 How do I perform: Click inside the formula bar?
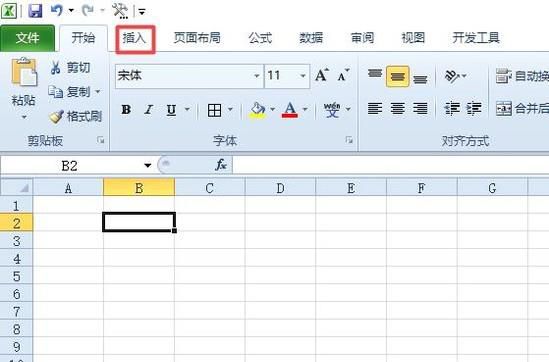[390, 165]
